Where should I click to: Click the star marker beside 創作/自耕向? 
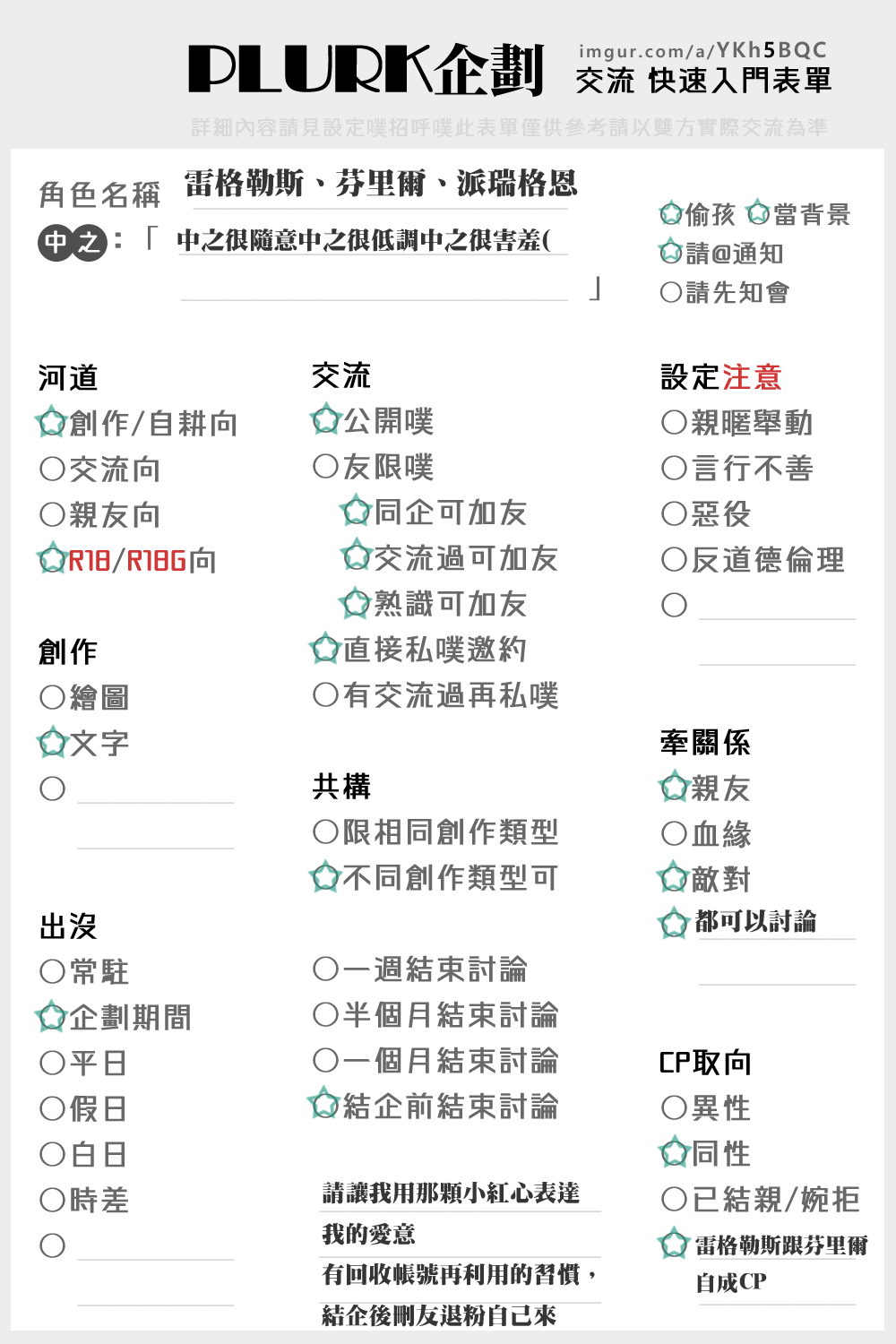click(x=52, y=422)
